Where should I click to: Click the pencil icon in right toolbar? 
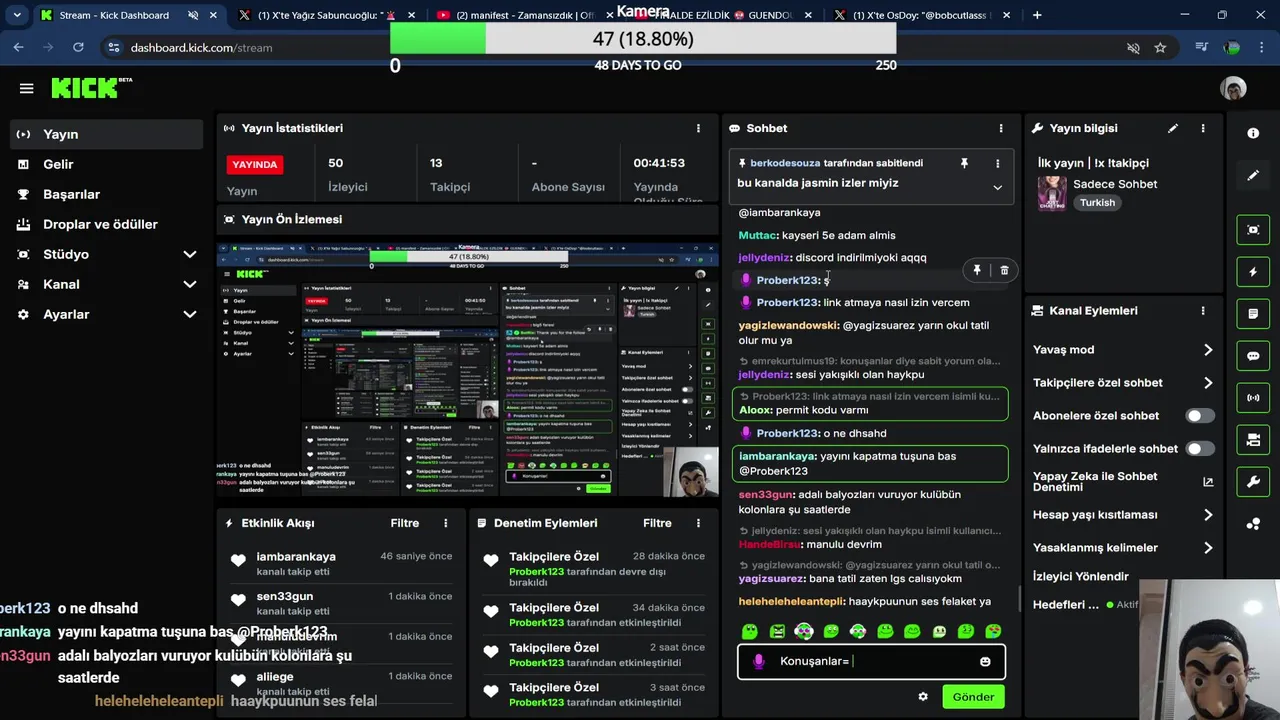(1253, 175)
